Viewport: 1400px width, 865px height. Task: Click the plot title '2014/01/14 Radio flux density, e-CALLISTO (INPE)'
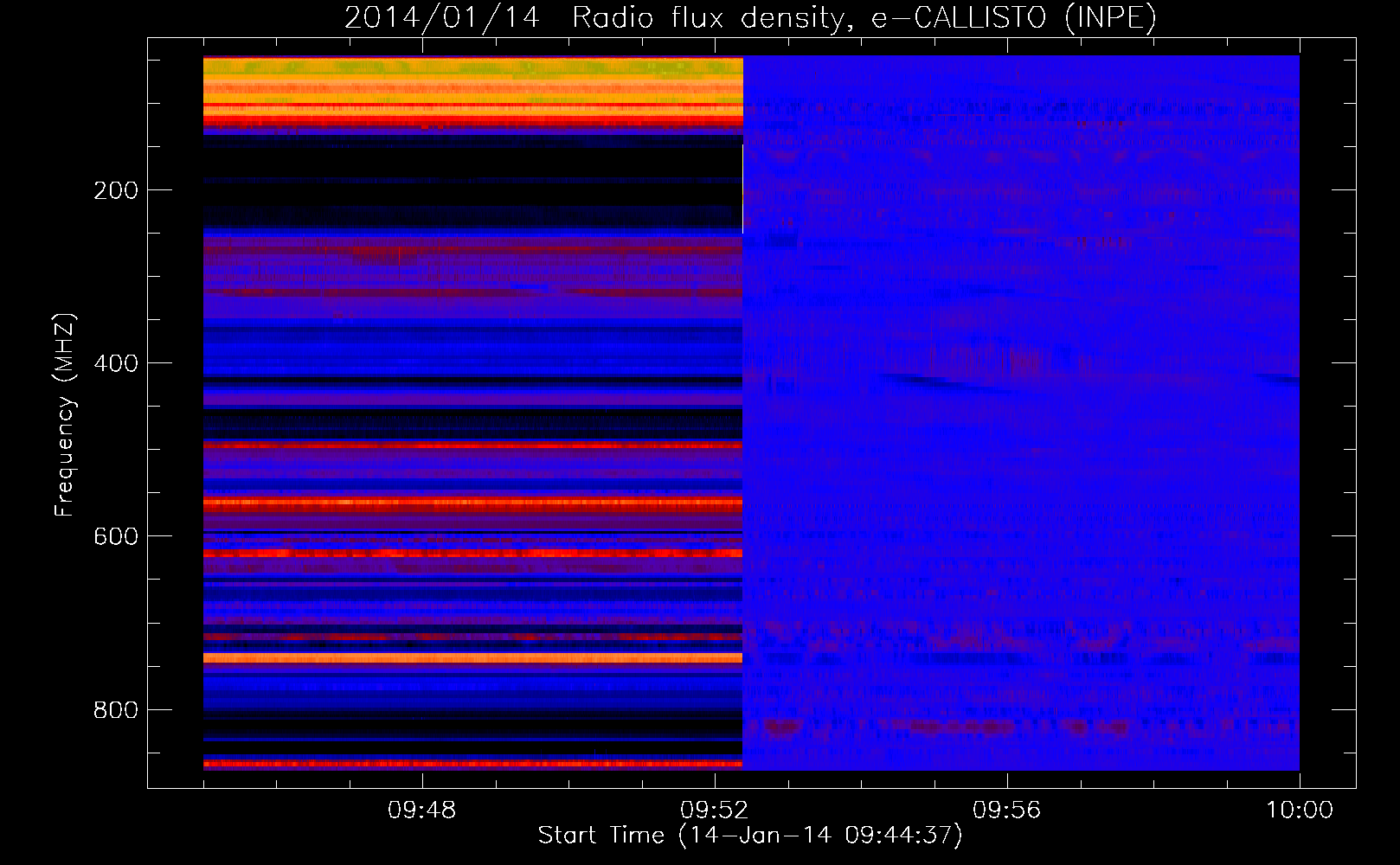pos(750,17)
